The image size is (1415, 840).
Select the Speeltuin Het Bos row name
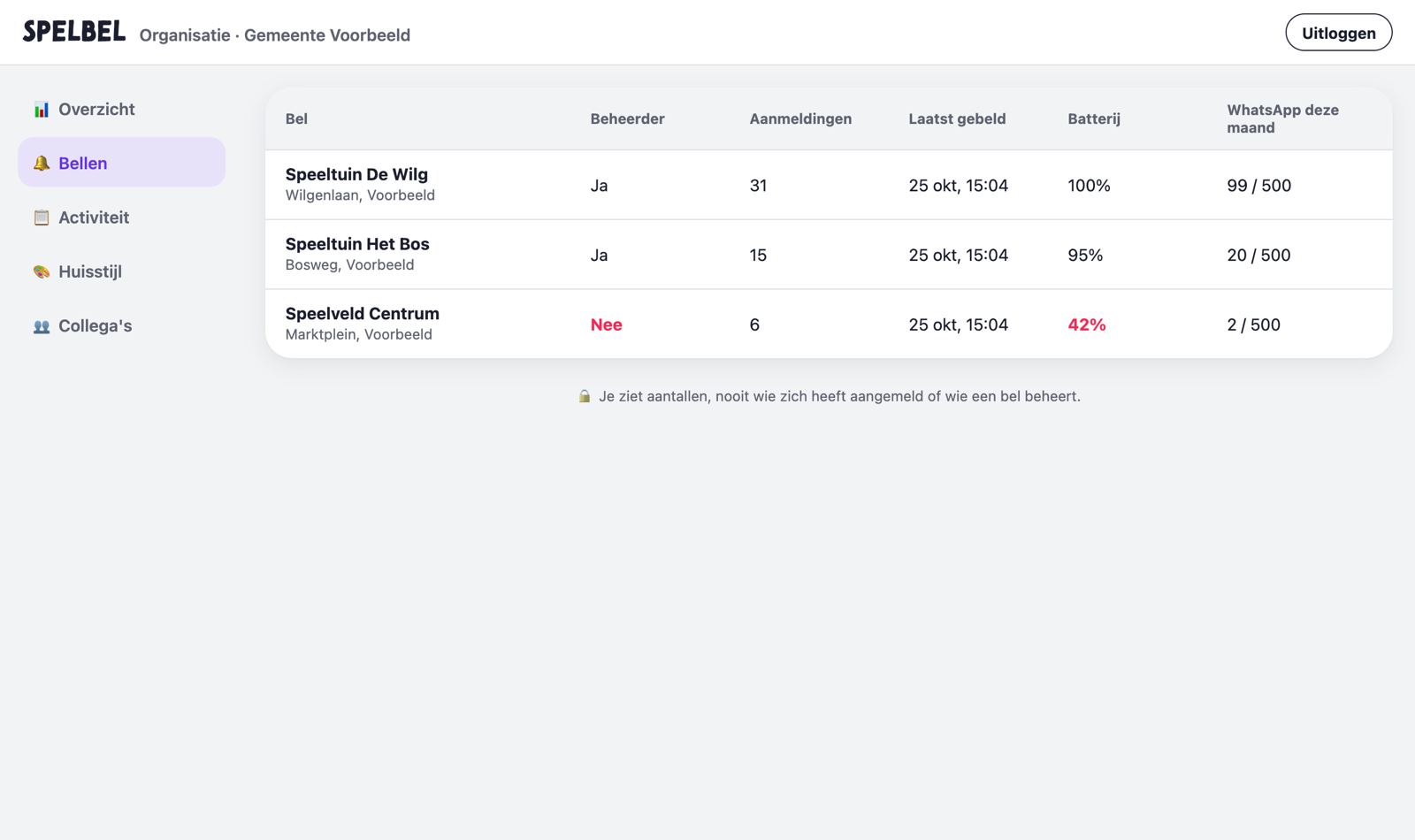coord(357,244)
